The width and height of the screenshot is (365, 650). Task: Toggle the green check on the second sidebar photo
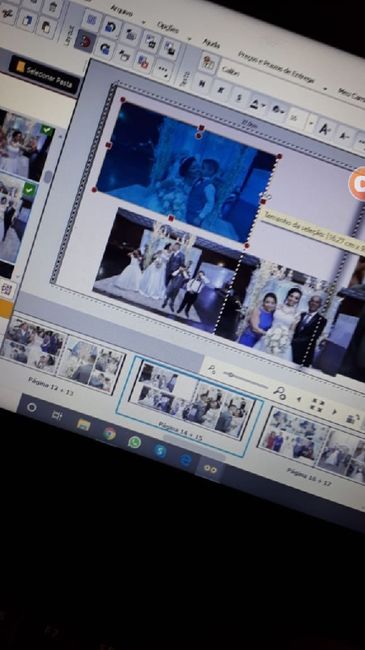(x=30, y=189)
